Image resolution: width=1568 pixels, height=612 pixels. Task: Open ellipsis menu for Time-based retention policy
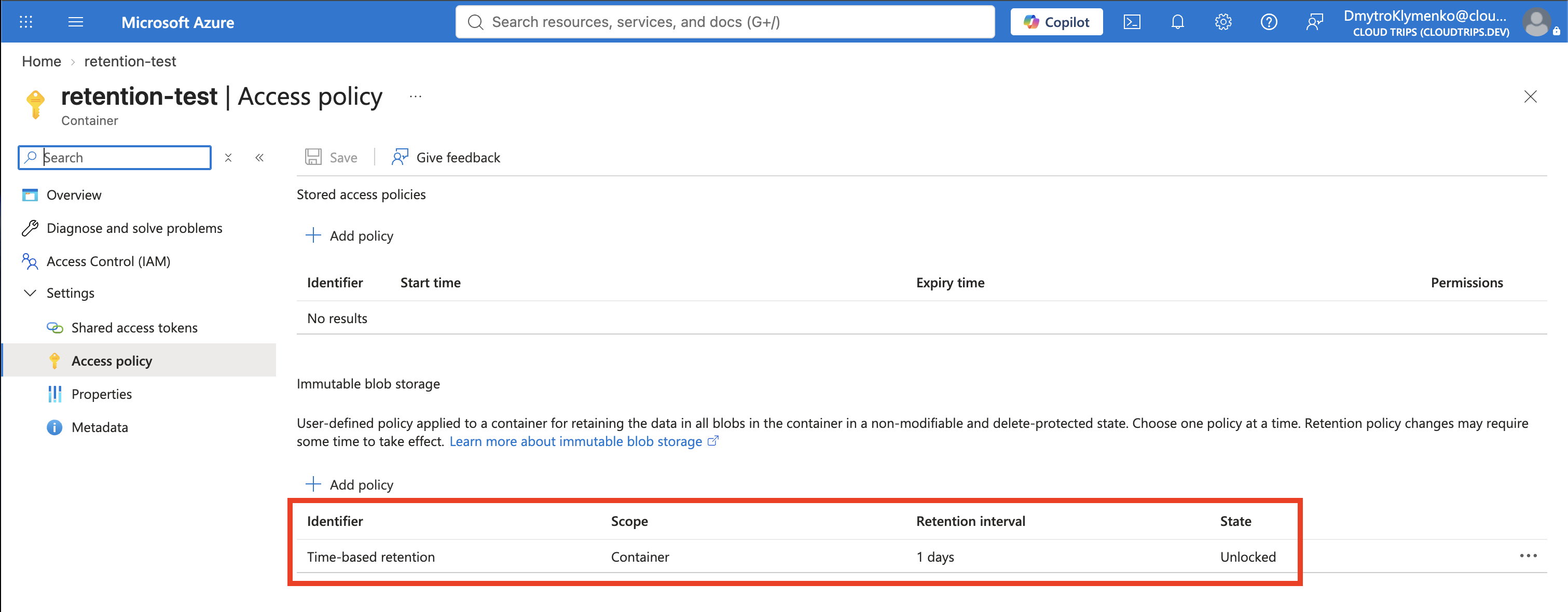(x=1528, y=556)
